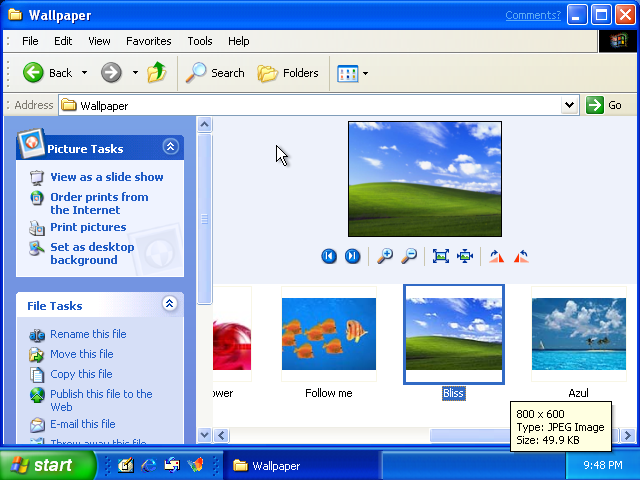Open the Help menu
The height and width of the screenshot is (480, 640).
point(239,41)
